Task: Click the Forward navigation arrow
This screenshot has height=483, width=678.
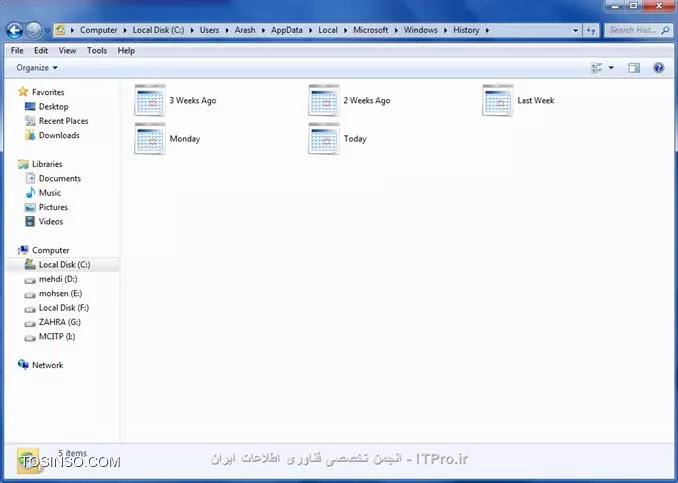Action: [x=34, y=30]
